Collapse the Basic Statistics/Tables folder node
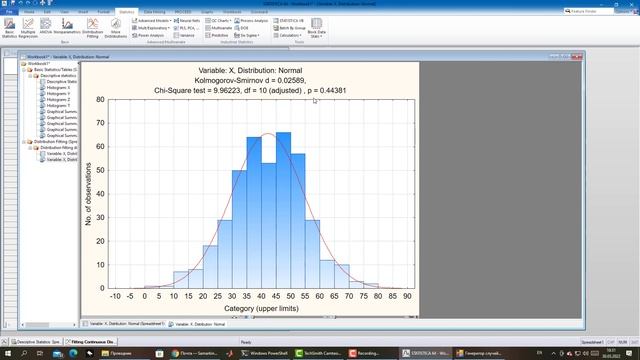Image resolution: width=640 pixels, height=360 pixels. (x=24, y=70)
